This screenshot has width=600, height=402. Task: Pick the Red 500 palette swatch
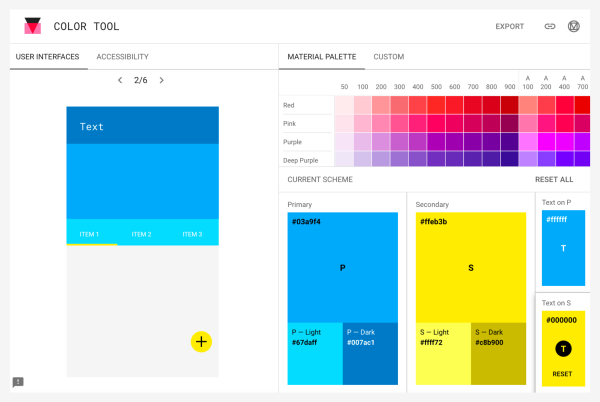[436, 105]
